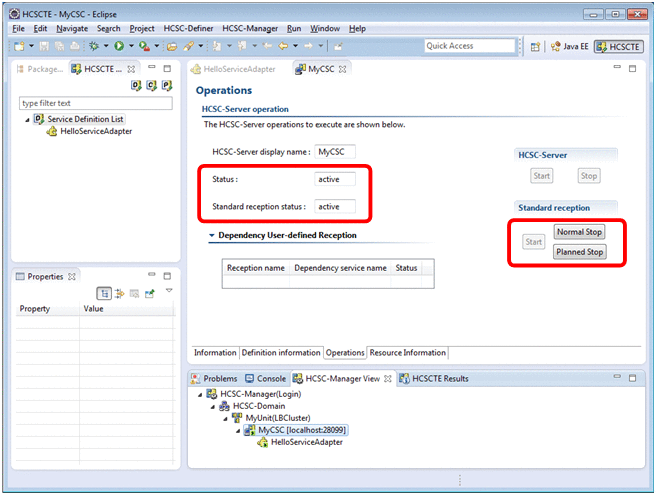Switch to the Java EE perspective

(x=569, y=46)
